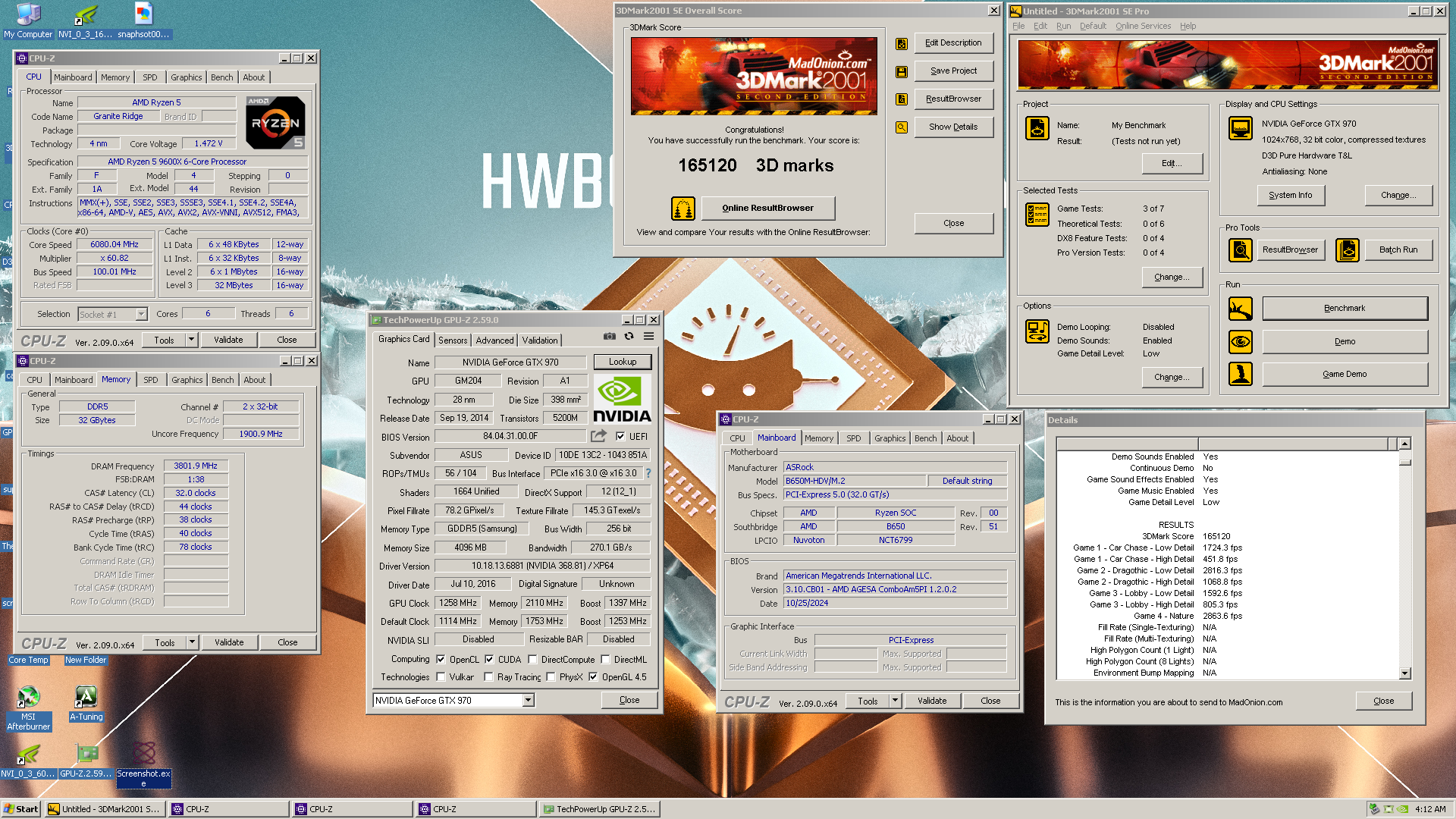1456x819 pixels.
Task: Open GPU-Z.2.59 desktop icon
Action: click(x=86, y=760)
